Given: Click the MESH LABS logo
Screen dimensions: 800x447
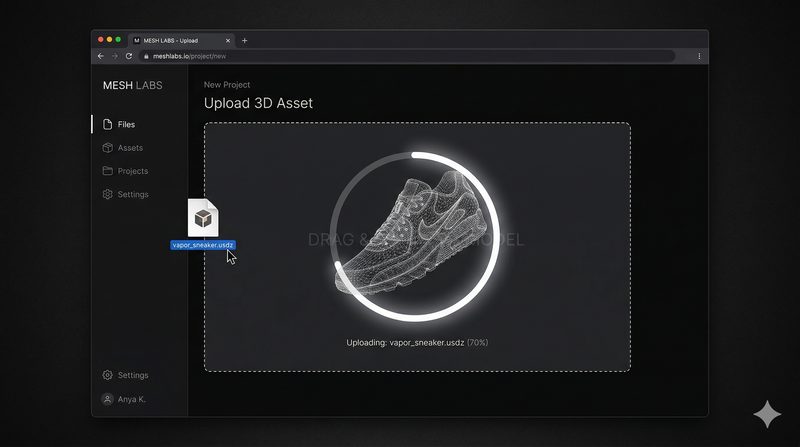Looking at the screenshot, I should pos(133,86).
